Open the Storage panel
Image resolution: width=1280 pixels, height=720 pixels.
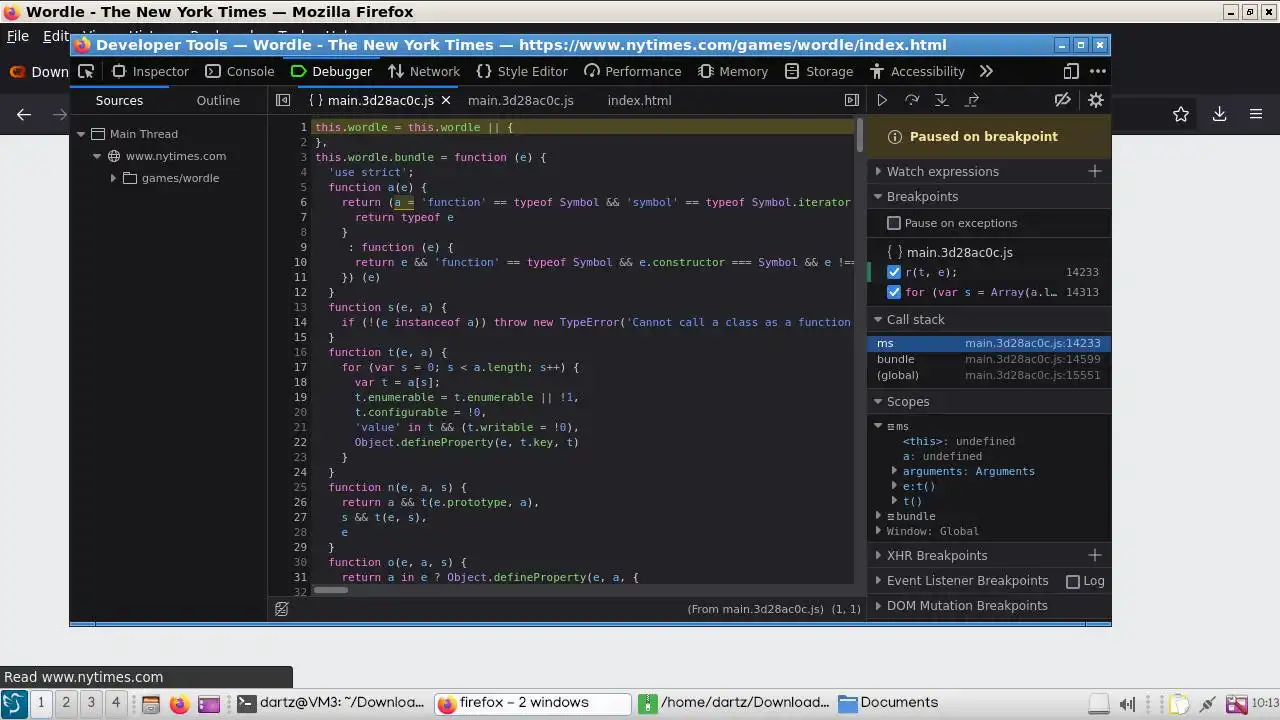[x=819, y=71]
